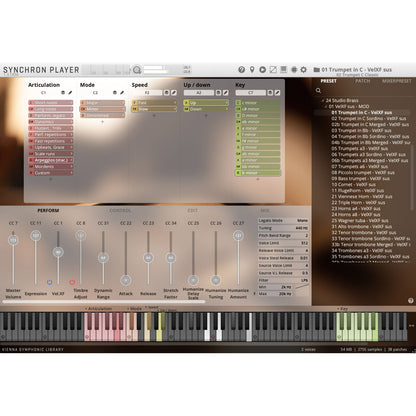
Task: Open the CONTROL tab
Action: click(x=120, y=211)
